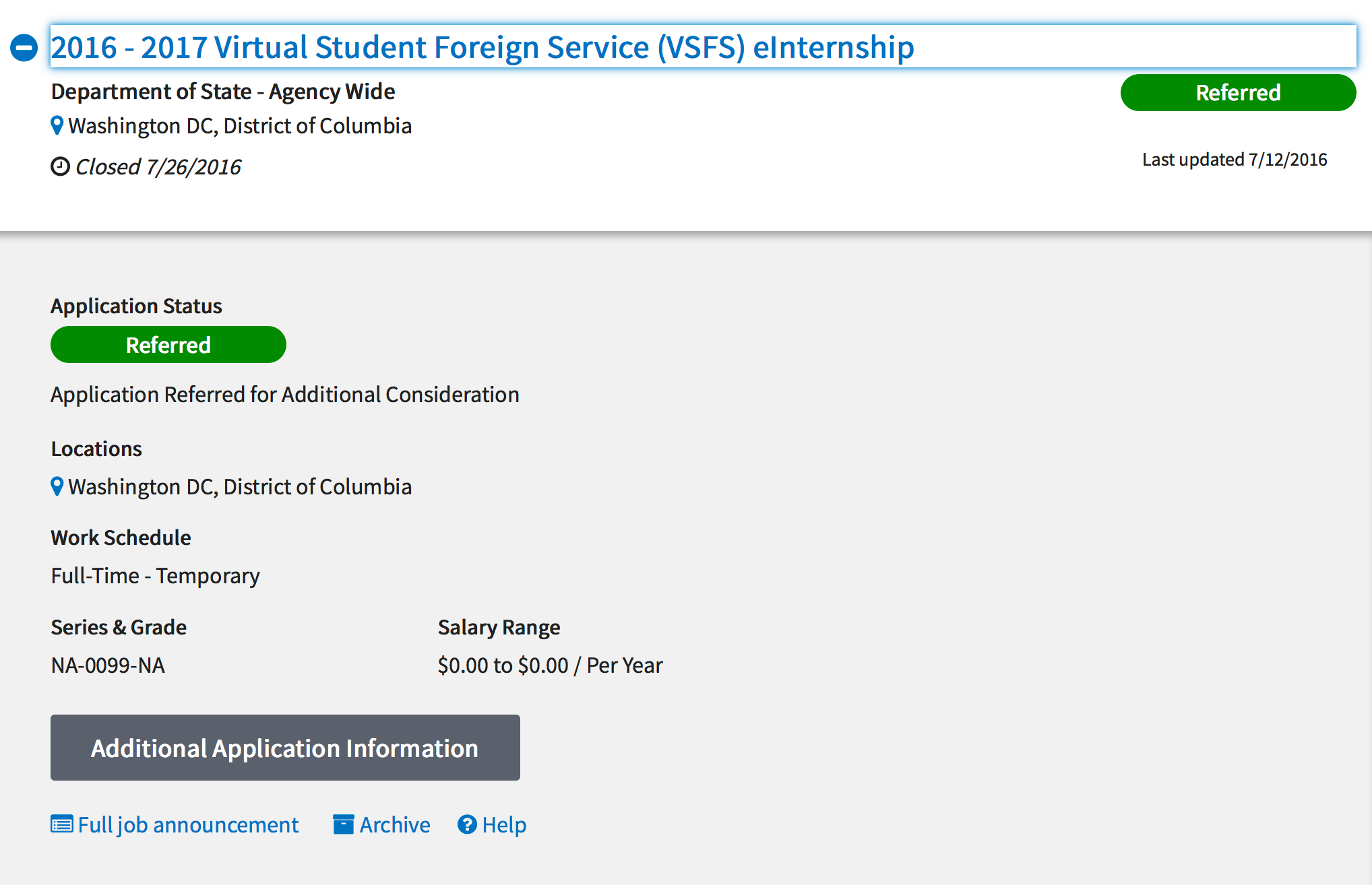Click the Referred badge under Application Status
Viewport: 1372px width, 885px height.
pyautogui.click(x=168, y=345)
